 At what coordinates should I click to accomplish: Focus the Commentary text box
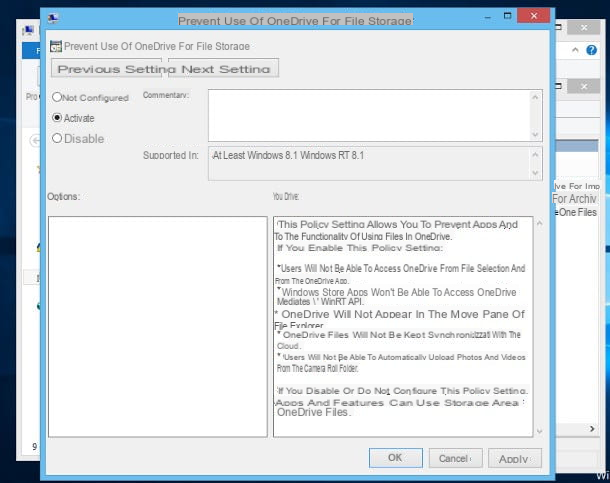click(x=370, y=116)
